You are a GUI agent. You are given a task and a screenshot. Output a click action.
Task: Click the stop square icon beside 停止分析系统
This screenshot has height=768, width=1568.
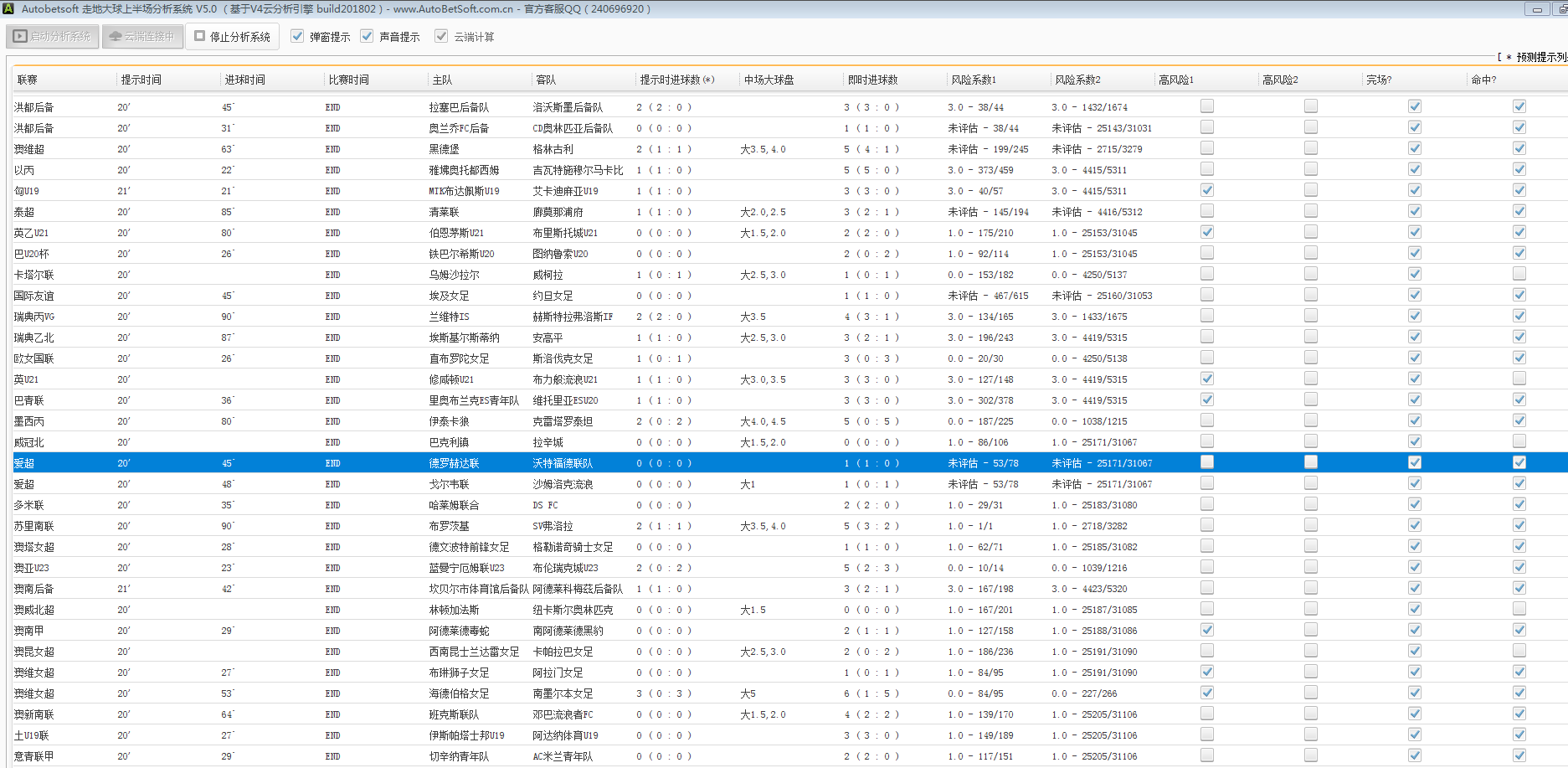tap(200, 36)
